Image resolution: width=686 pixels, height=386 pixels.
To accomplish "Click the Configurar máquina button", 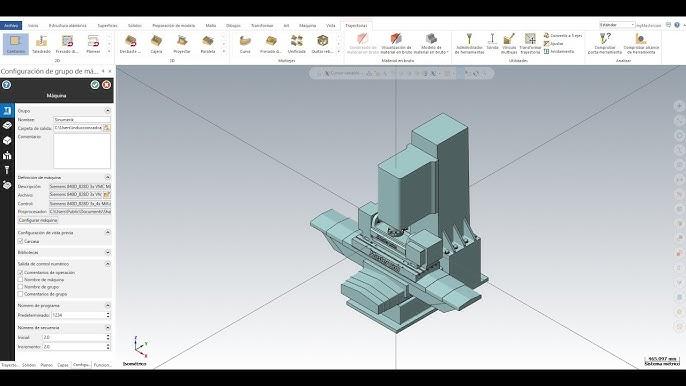I will coord(38,220).
